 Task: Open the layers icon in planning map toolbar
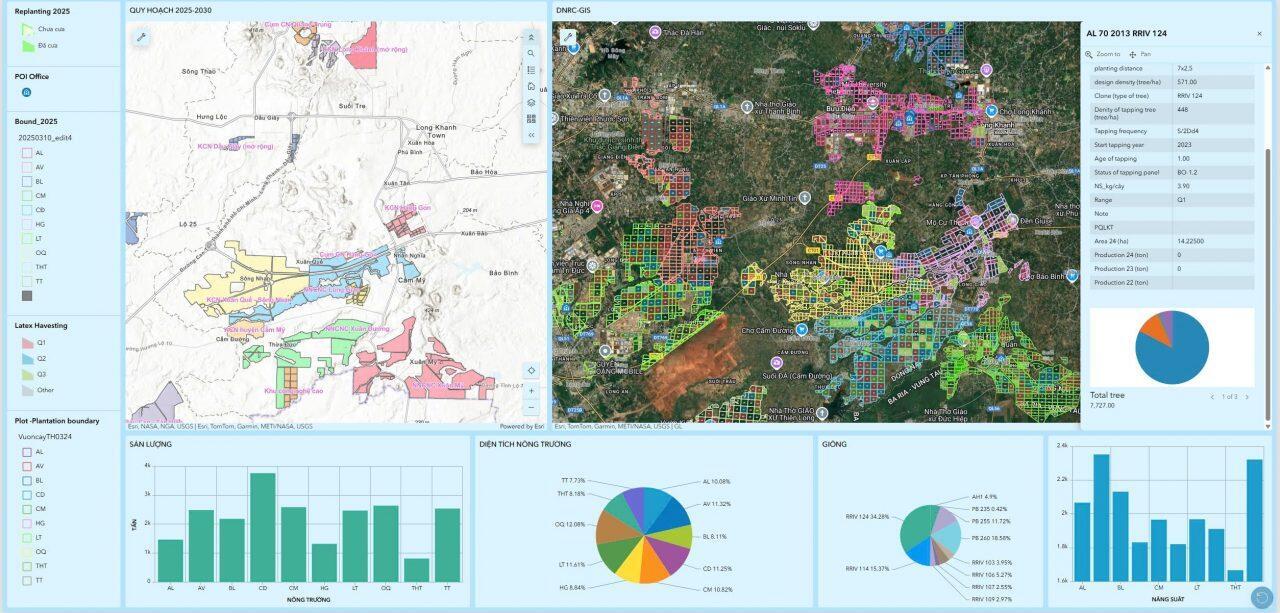[x=531, y=102]
